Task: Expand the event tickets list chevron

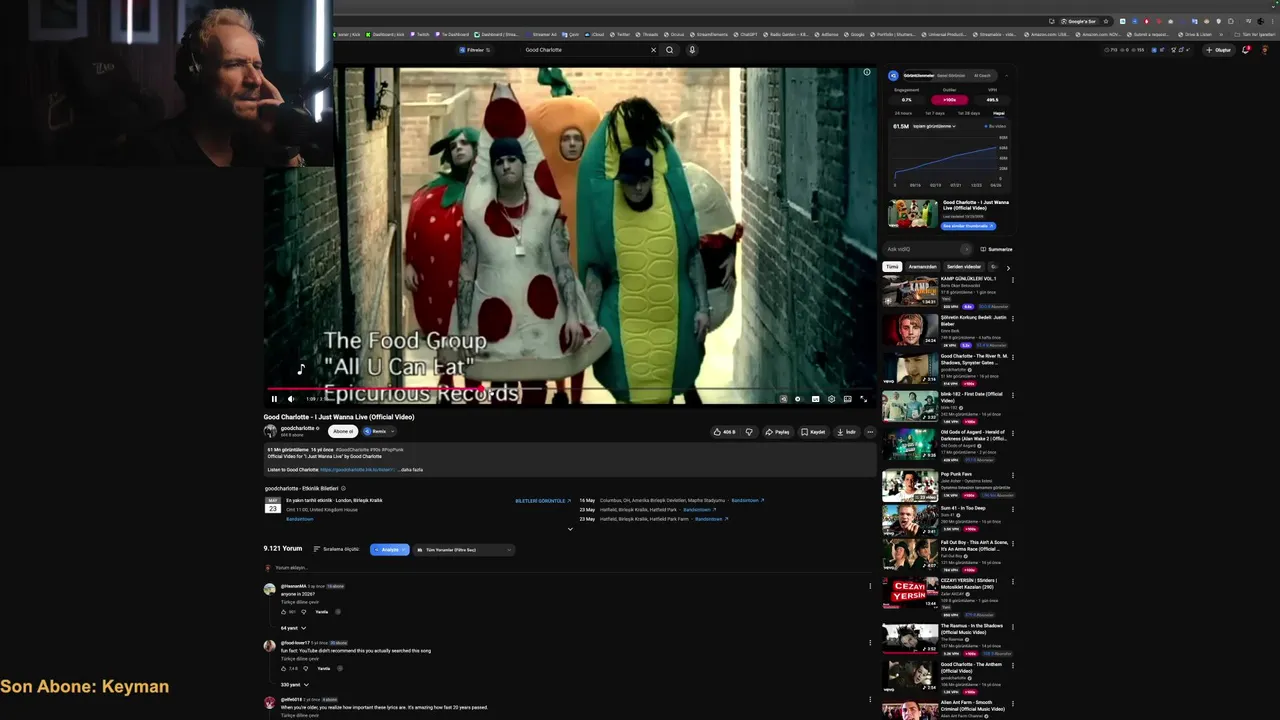Action: (x=570, y=529)
